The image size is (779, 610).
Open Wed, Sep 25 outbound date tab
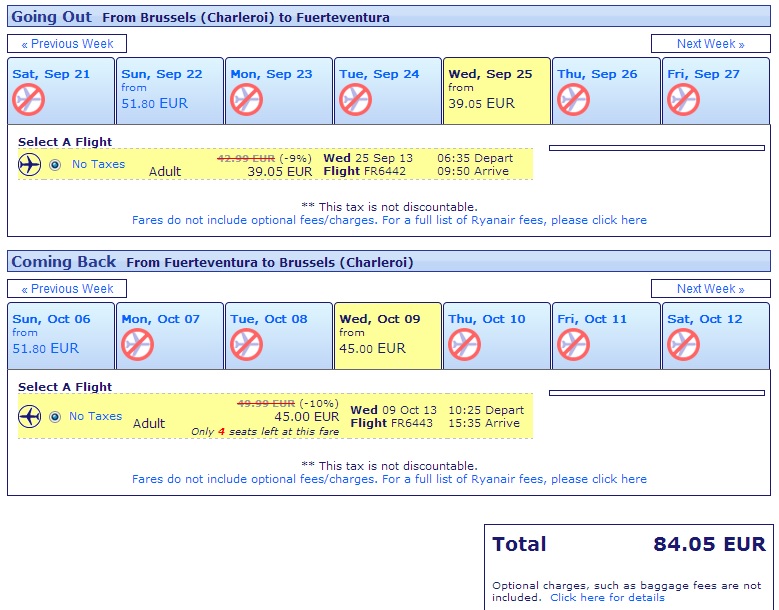[x=497, y=91]
